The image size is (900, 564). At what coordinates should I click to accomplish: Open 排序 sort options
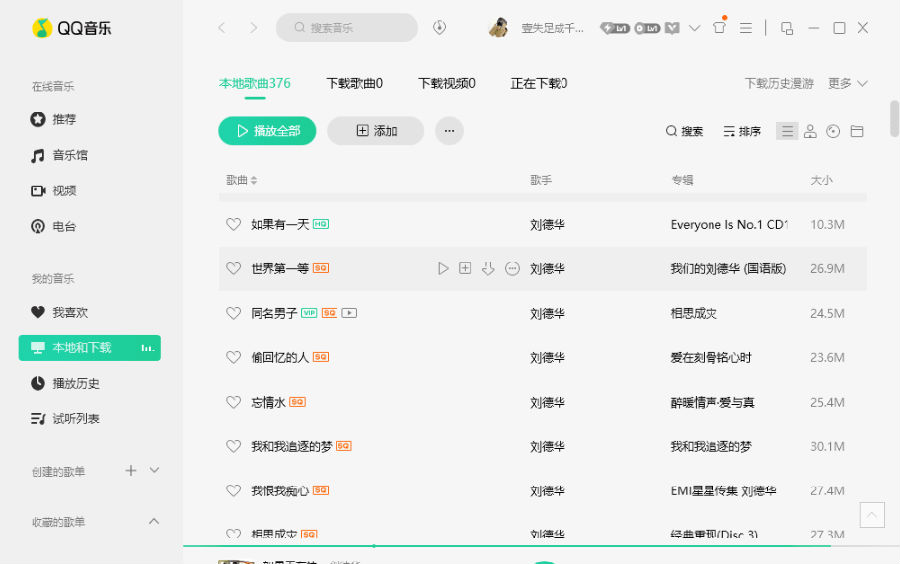tap(742, 131)
